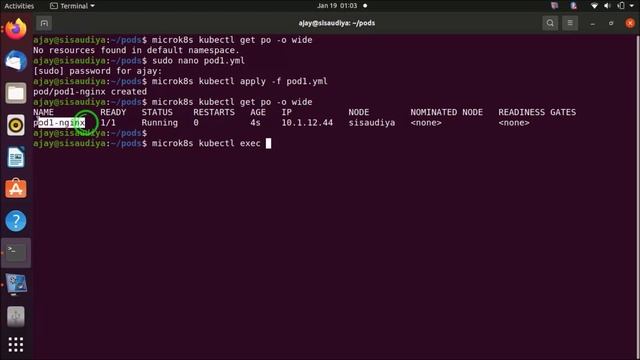Click the 'pod/pod1-nginx created' output line

tap(90, 91)
